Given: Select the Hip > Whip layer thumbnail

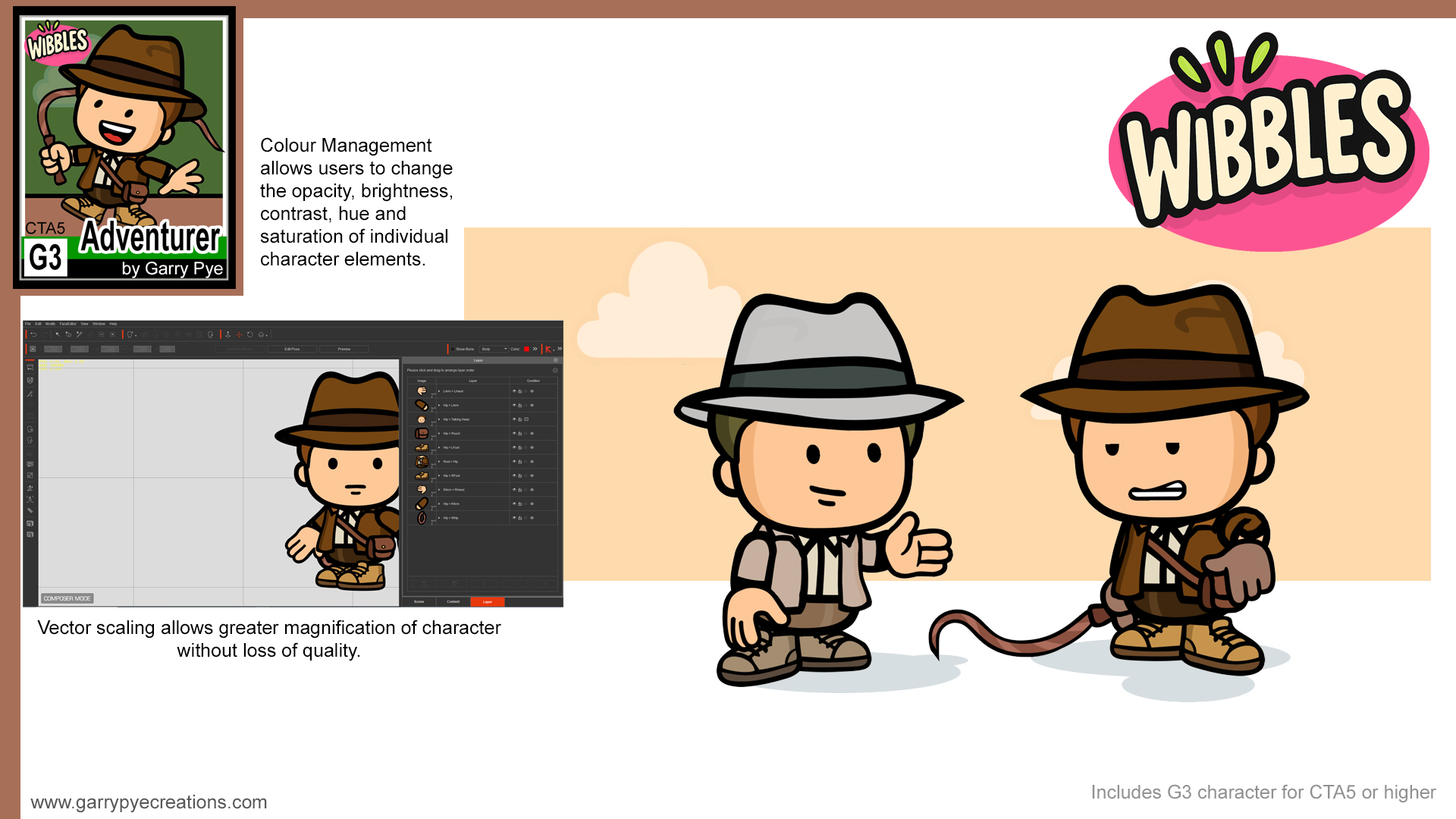Looking at the screenshot, I should tap(422, 518).
